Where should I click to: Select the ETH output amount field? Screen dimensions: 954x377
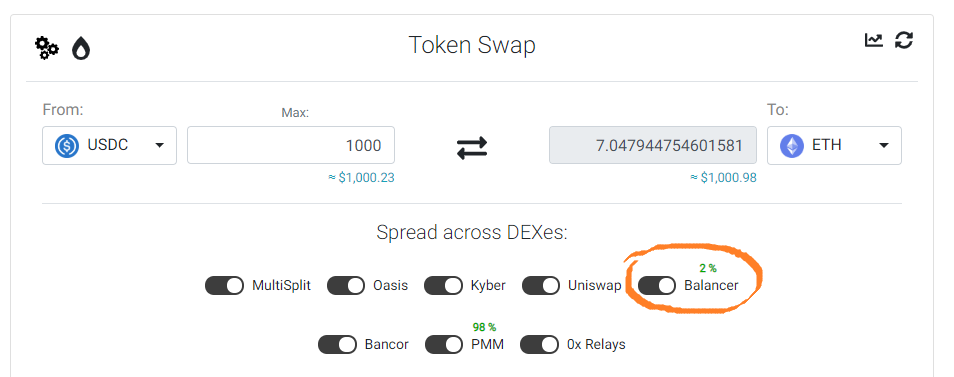pyautogui.click(x=653, y=145)
